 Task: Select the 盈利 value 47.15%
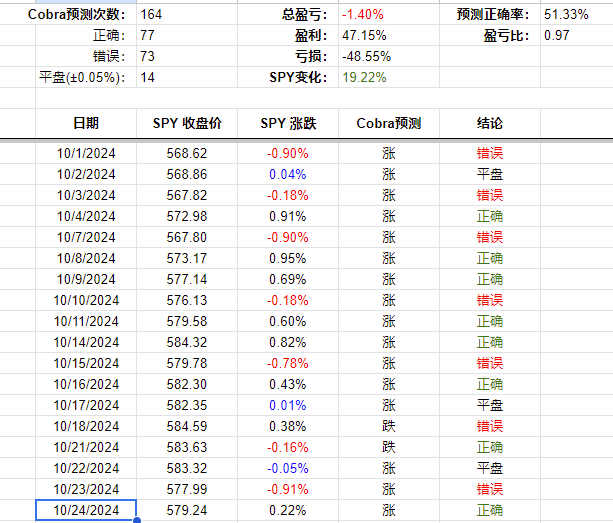(x=364, y=36)
